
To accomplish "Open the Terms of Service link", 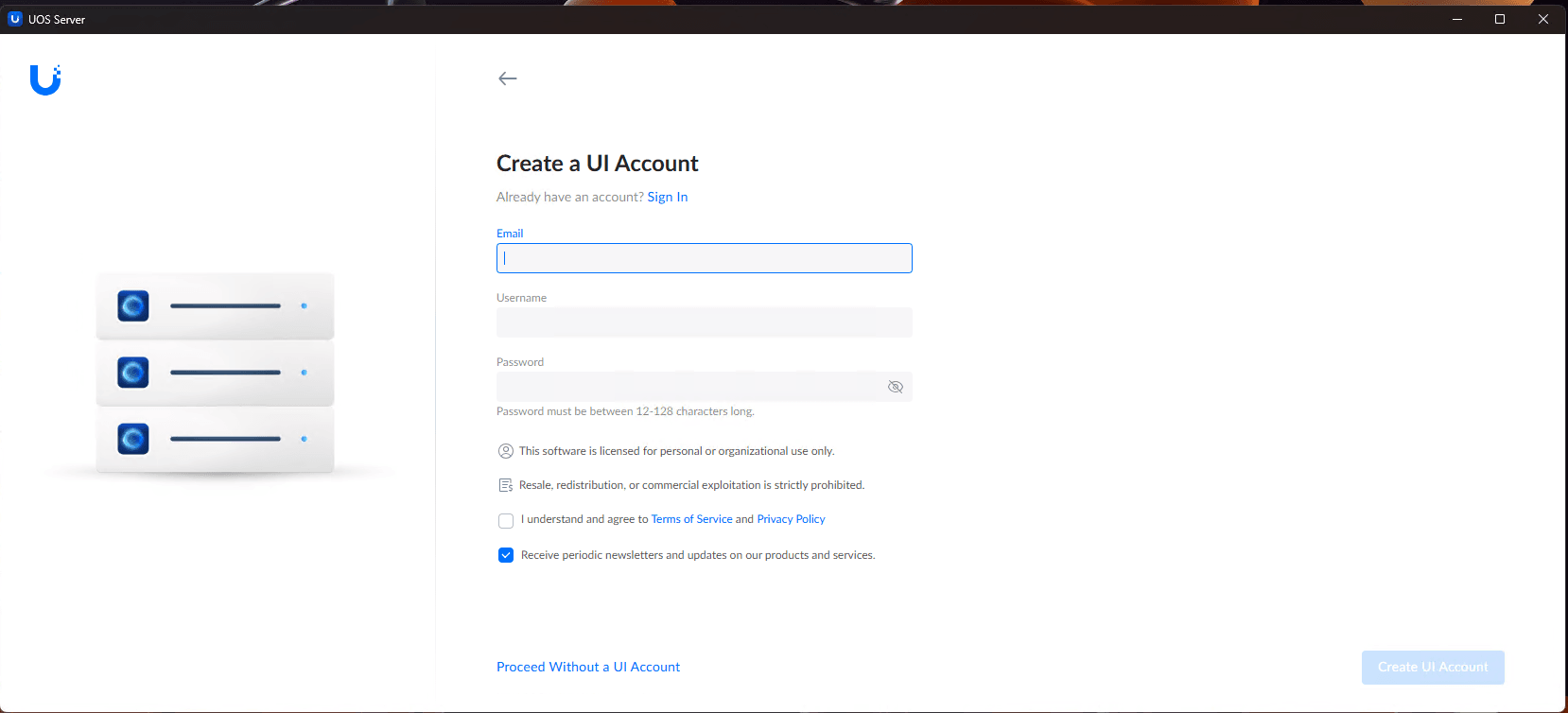I will click(691, 519).
